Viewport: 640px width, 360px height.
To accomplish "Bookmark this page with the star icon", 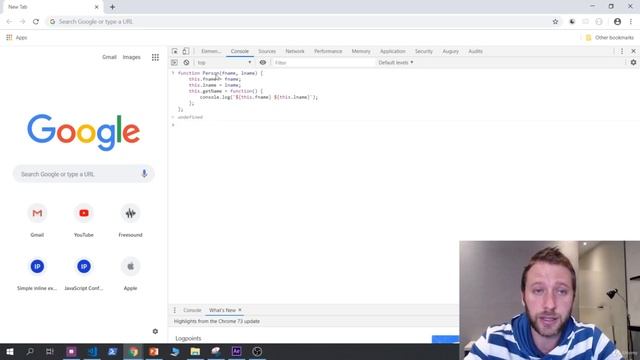I will (555, 22).
